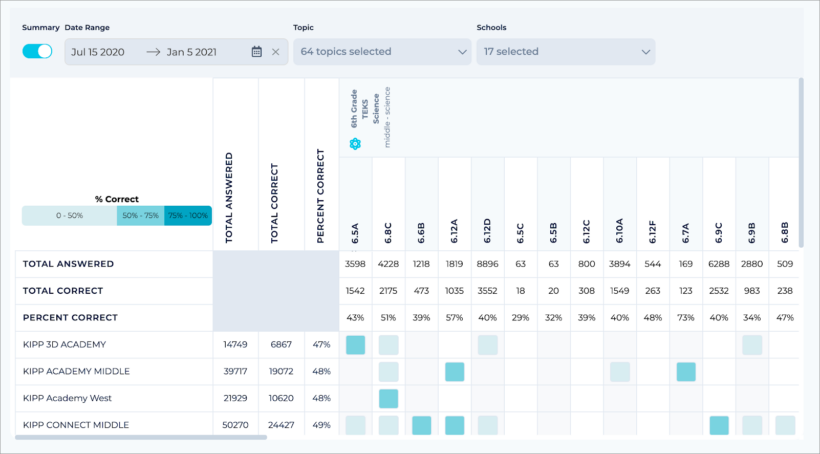Open the calendar date picker icon
Screen dimensions: 820x454
click(x=257, y=52)
